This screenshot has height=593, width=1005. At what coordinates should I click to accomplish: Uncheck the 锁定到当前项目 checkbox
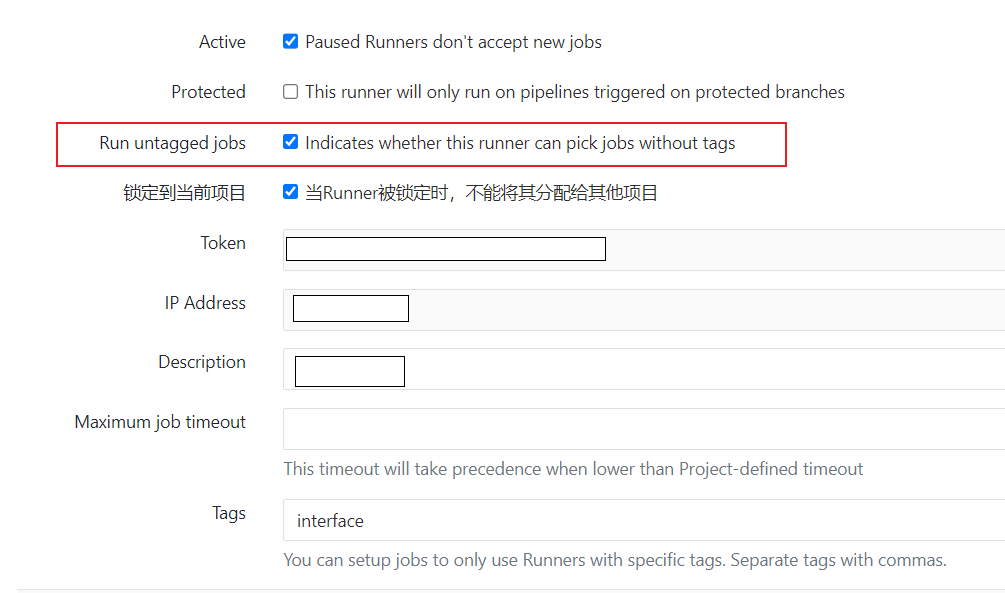[290, 192]
